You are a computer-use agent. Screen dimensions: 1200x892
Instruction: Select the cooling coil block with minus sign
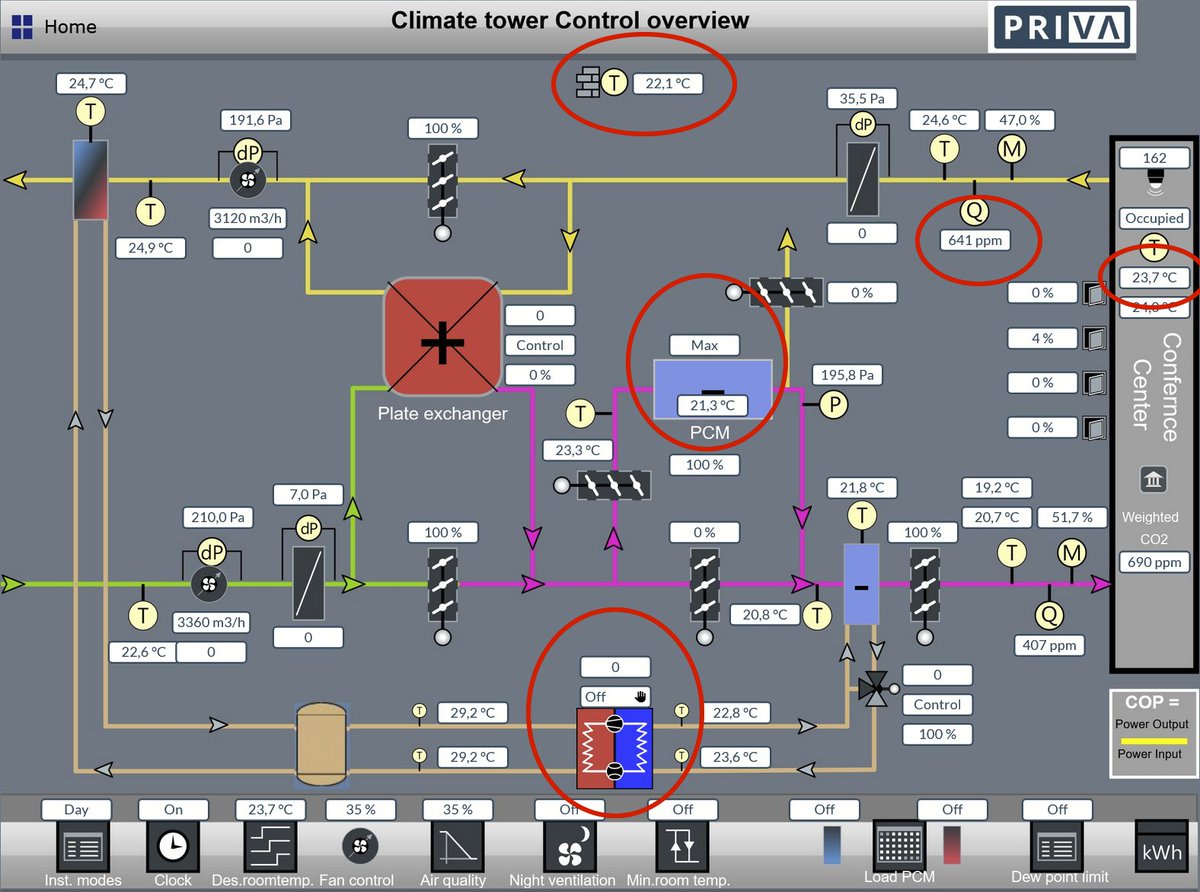coord(860,584)
